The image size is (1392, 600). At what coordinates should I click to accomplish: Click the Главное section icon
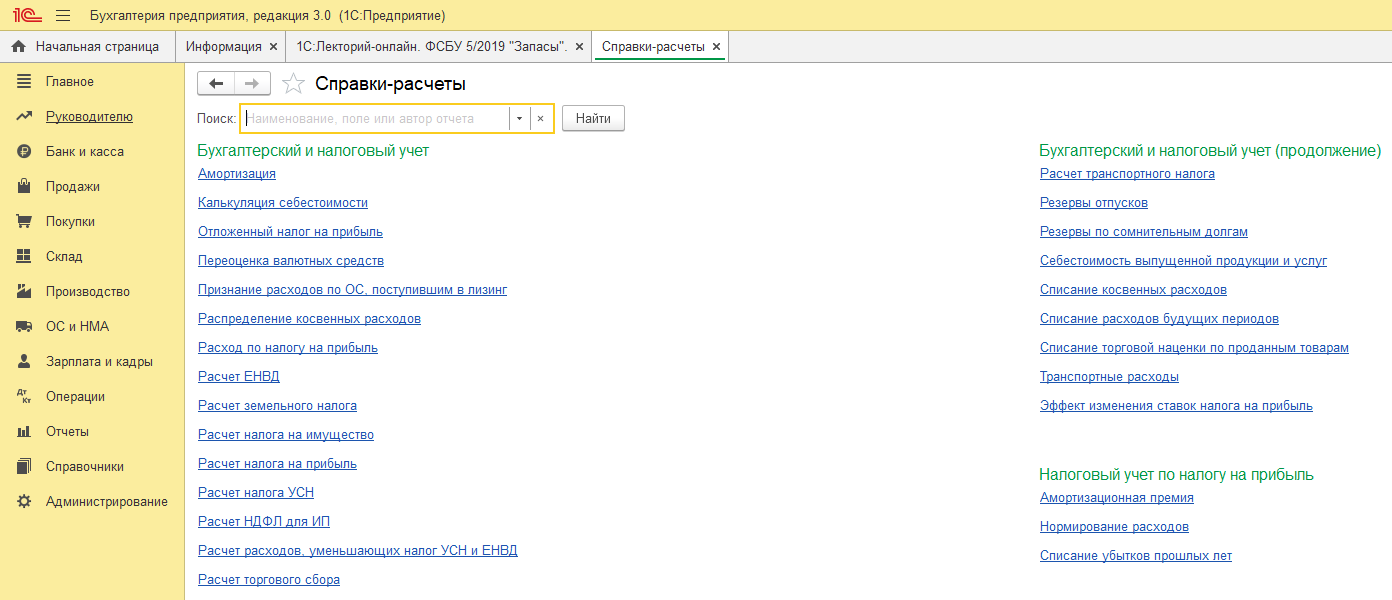point(24,82)
